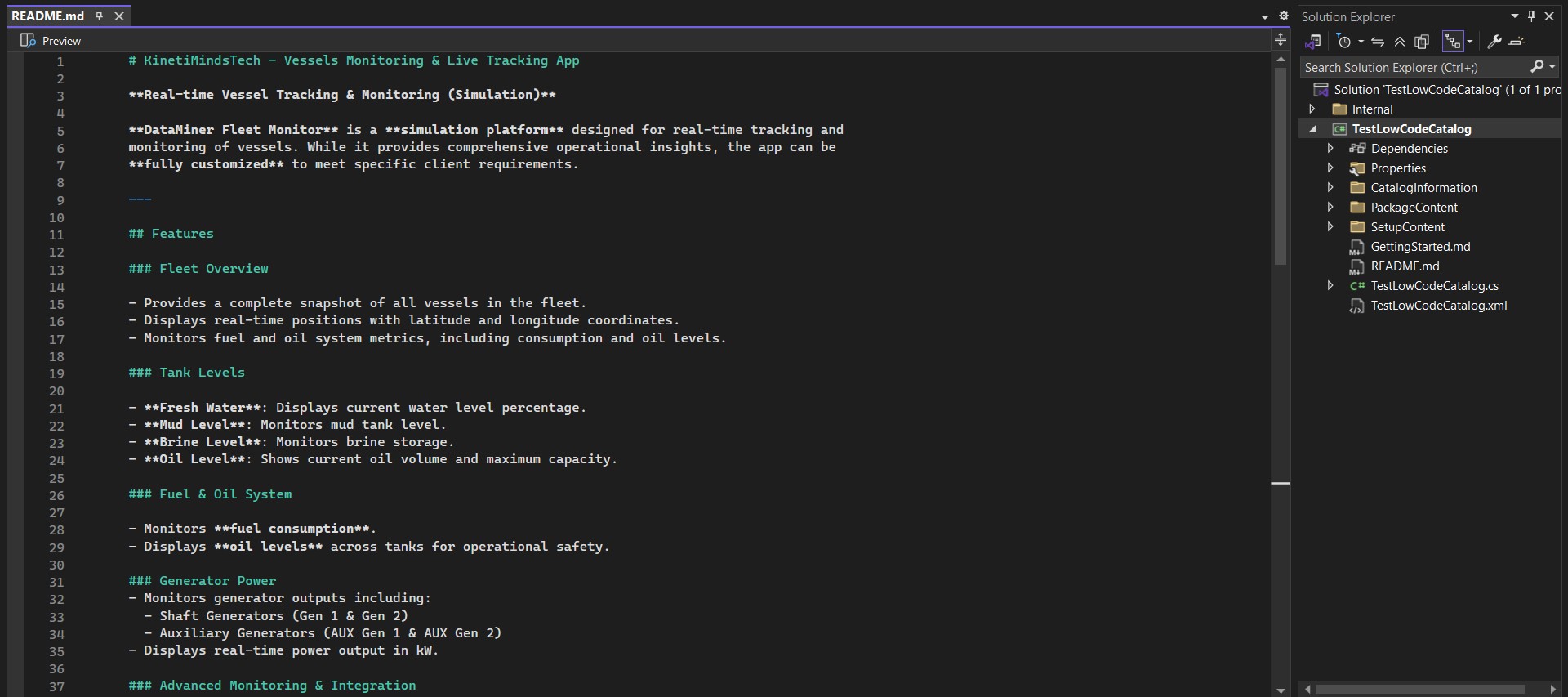Click Sync with Active Document arrows icon
Viewport: 1568px width, 697px height.
(x=1378, y=41)
